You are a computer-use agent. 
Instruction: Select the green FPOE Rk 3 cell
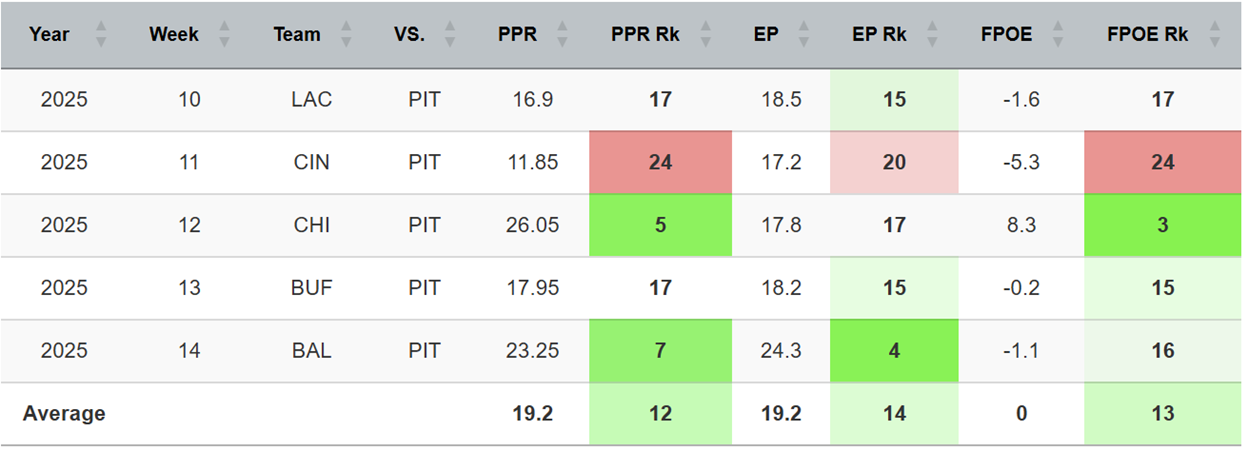(1162, 225)
